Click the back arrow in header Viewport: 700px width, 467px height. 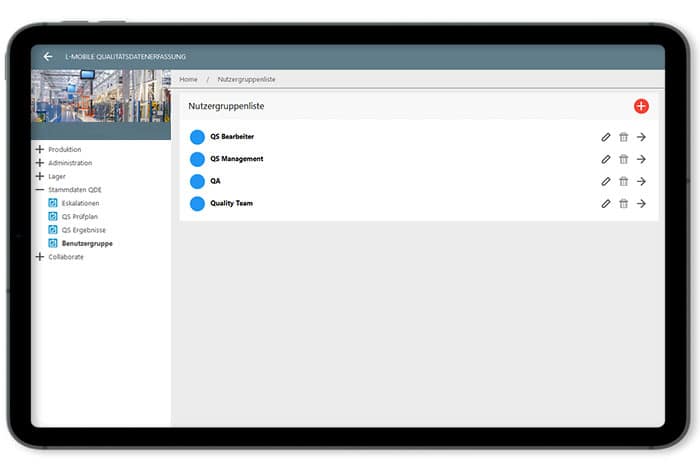pyautogui.click(x=48, y=57)
